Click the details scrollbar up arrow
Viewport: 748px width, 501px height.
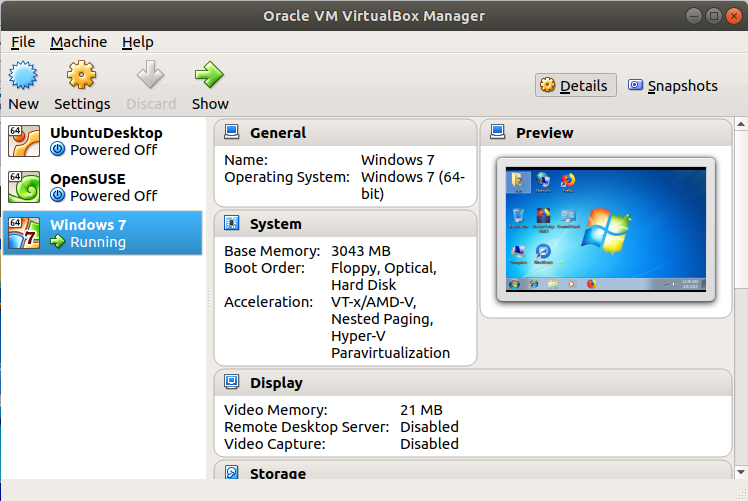pos(741,124)
